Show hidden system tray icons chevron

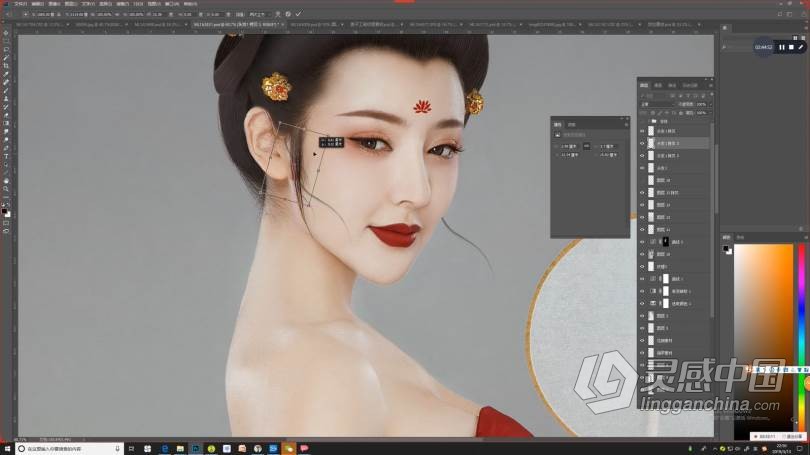coord(715,449)
